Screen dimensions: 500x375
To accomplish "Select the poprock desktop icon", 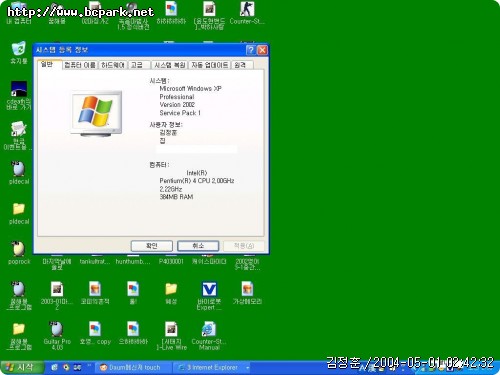I will [19, 249].
